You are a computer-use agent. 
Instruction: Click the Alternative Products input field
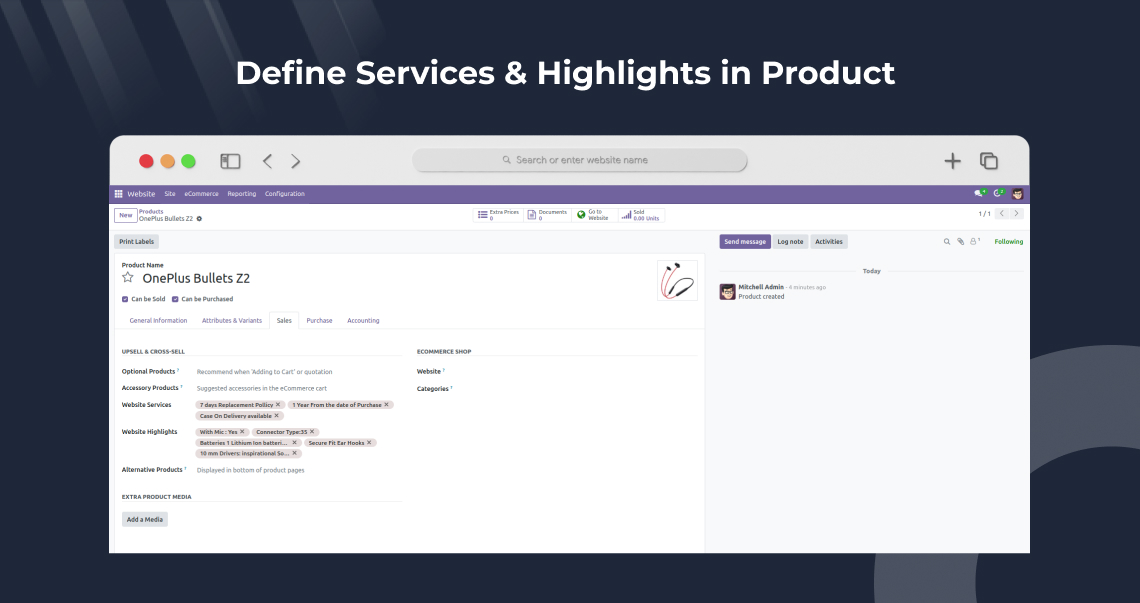tap(299, 470)
